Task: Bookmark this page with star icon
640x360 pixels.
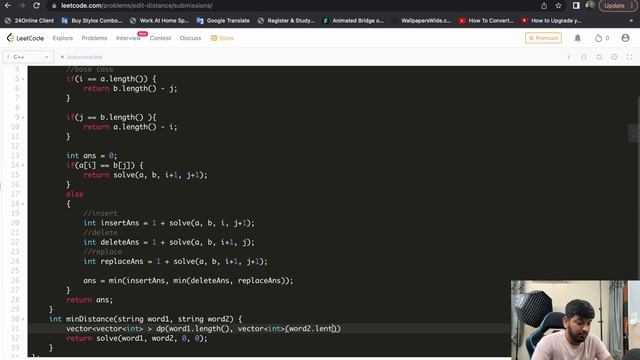Action: (558, 6)
